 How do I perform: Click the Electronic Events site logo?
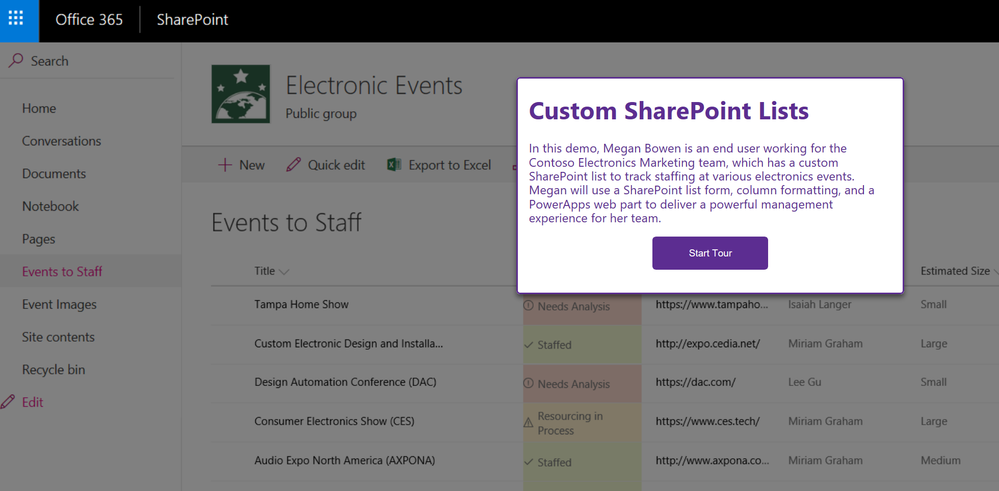[x=240, y=94]
